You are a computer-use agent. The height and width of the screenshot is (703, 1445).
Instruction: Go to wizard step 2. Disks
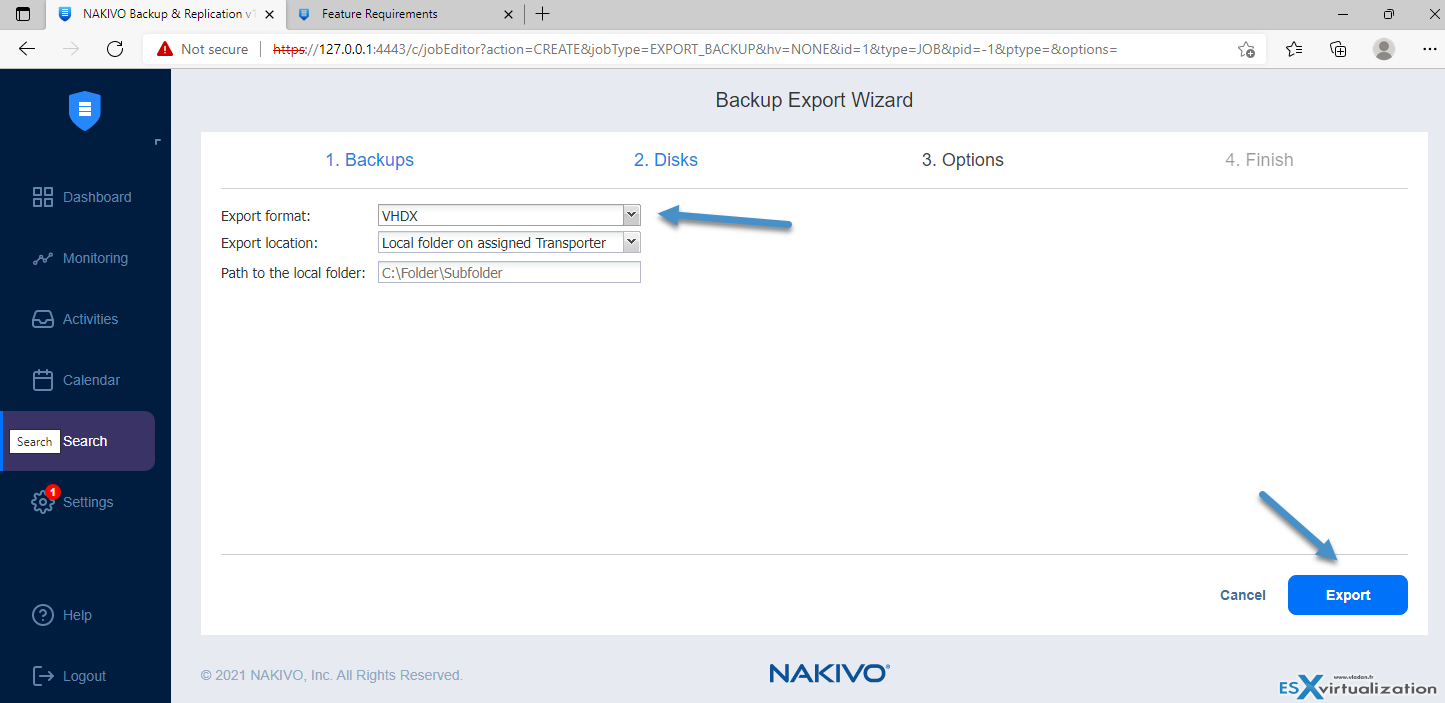[x=666, y=160]
